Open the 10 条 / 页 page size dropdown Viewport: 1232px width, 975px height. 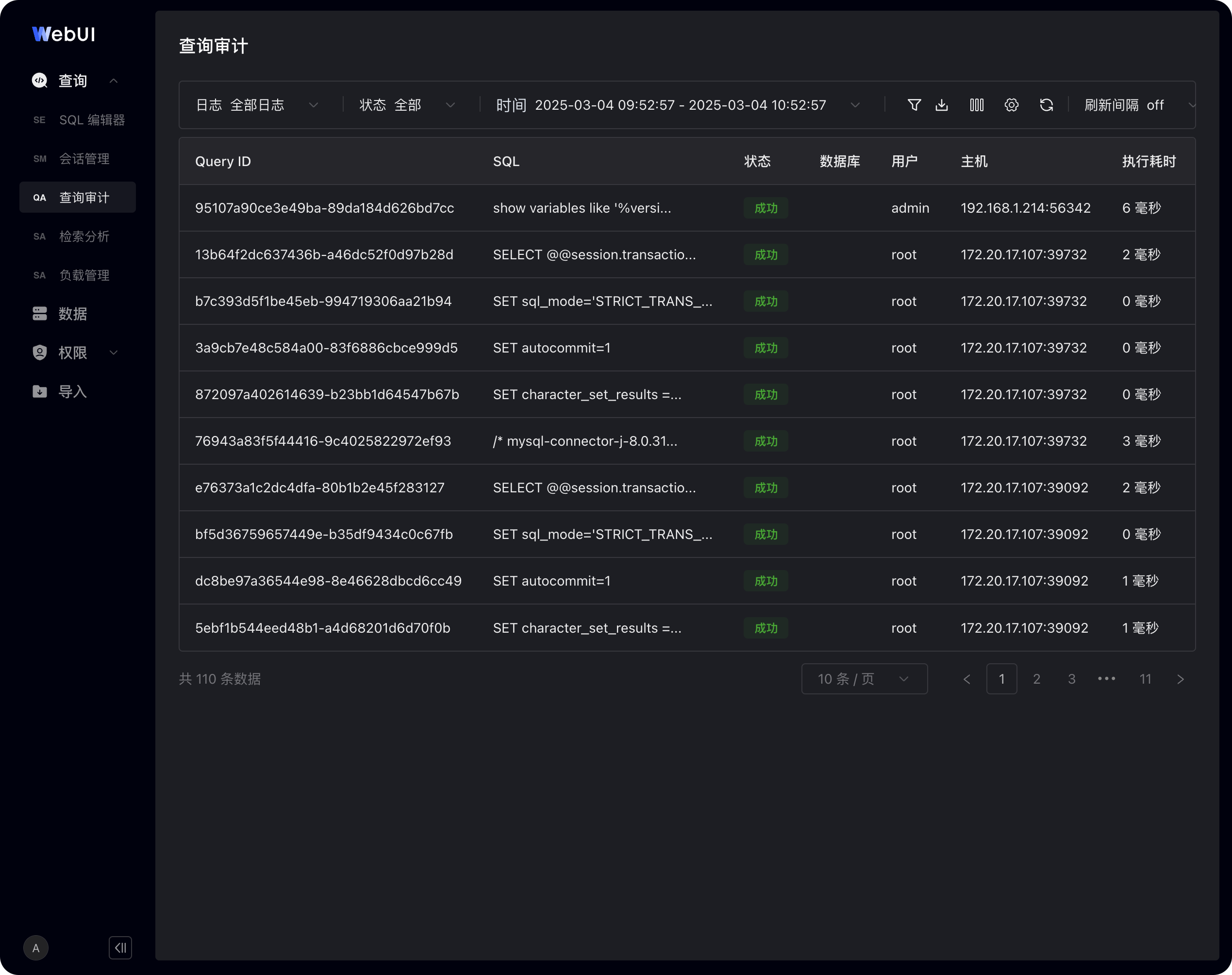click(x=864, y=679)
